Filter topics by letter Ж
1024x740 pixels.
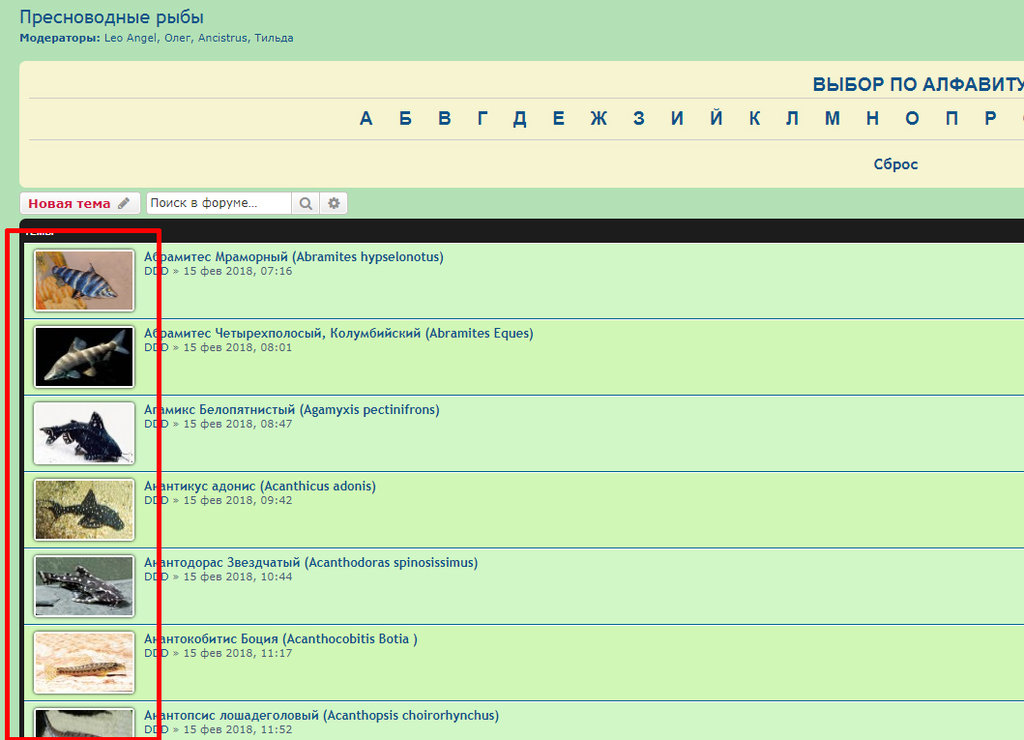(x=598, y=119)
